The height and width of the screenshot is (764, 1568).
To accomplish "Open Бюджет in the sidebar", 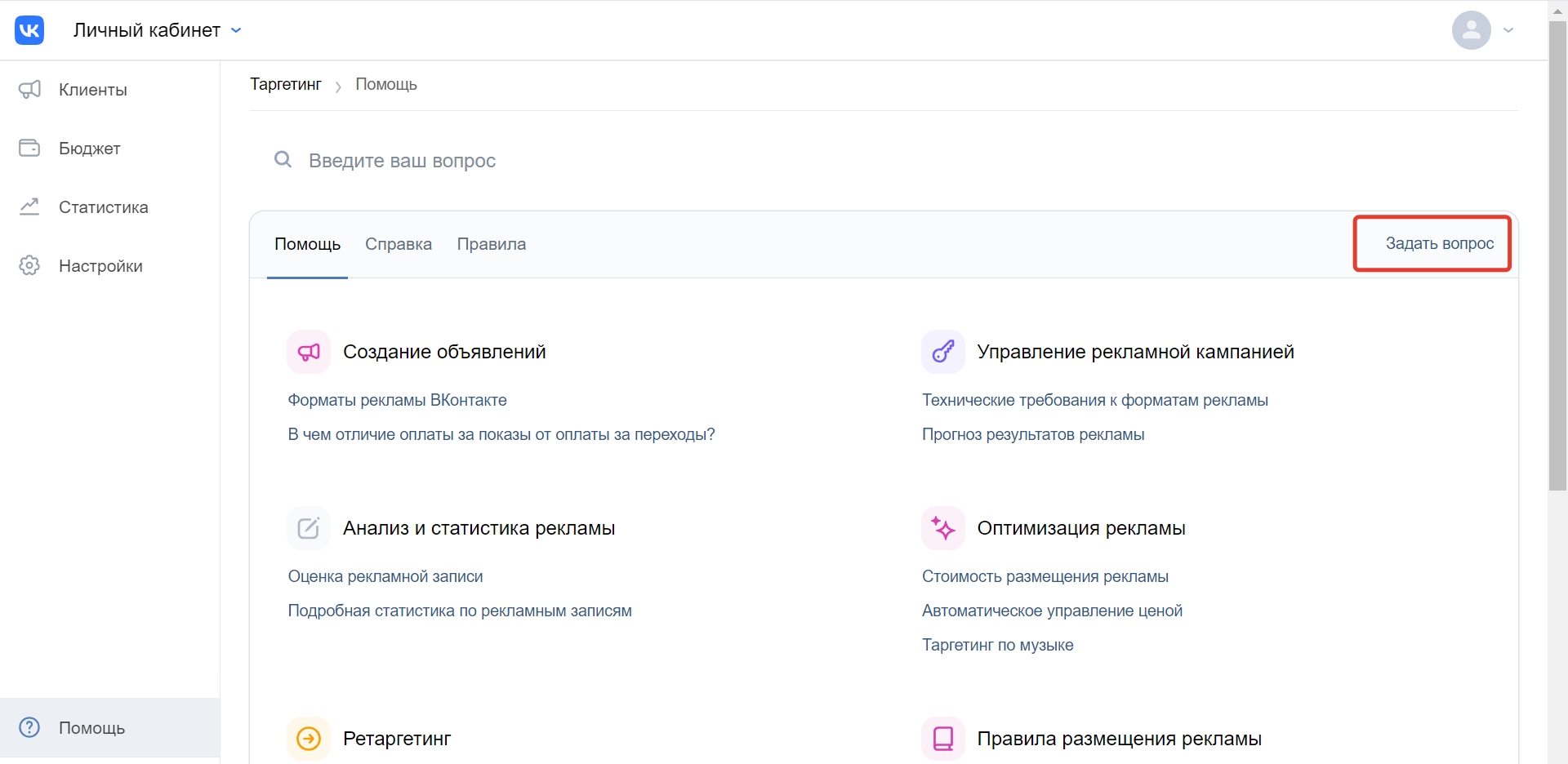I will (109, 149).
